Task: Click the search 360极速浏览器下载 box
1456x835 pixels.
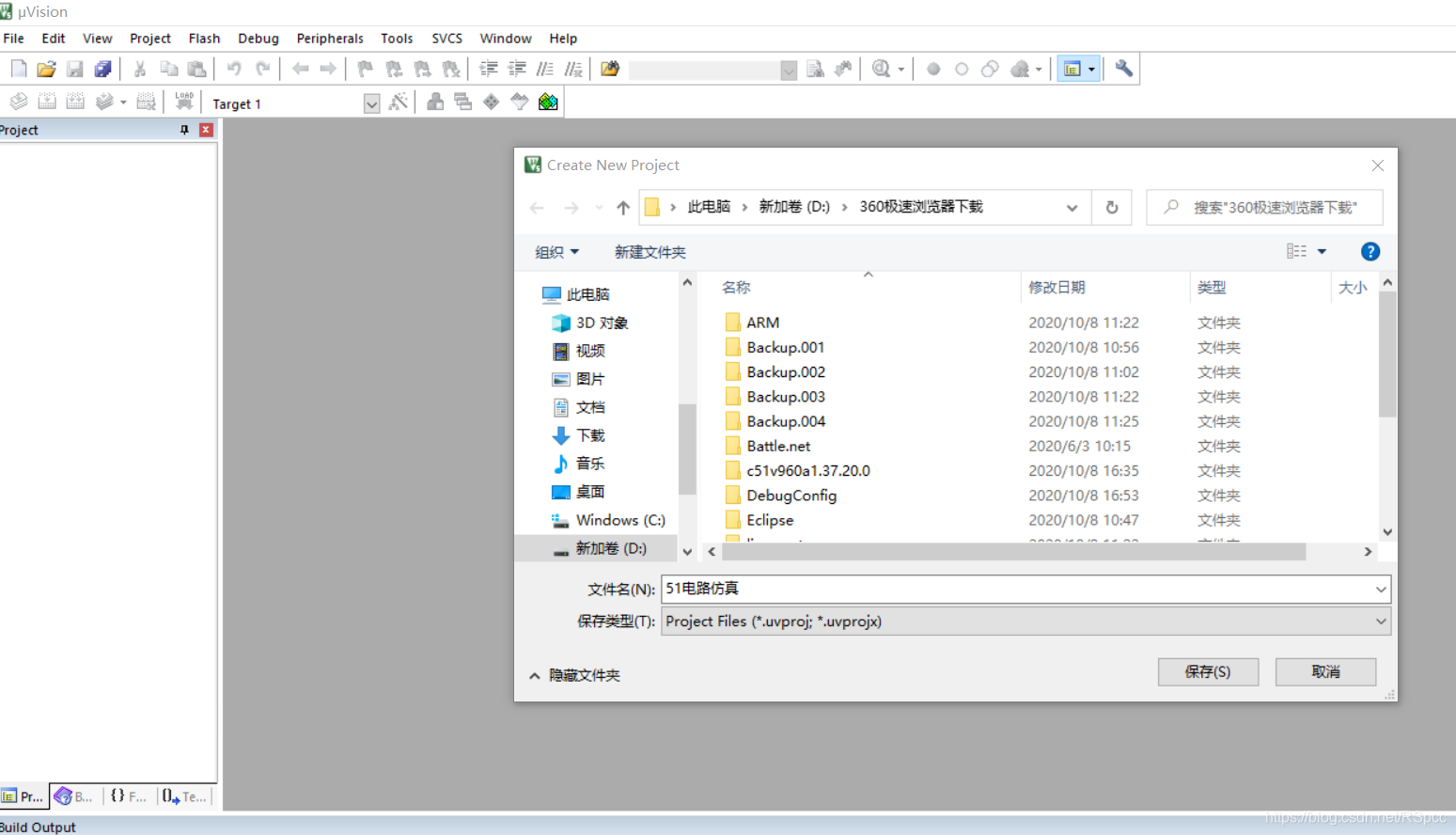Action: click(1264, 207)
